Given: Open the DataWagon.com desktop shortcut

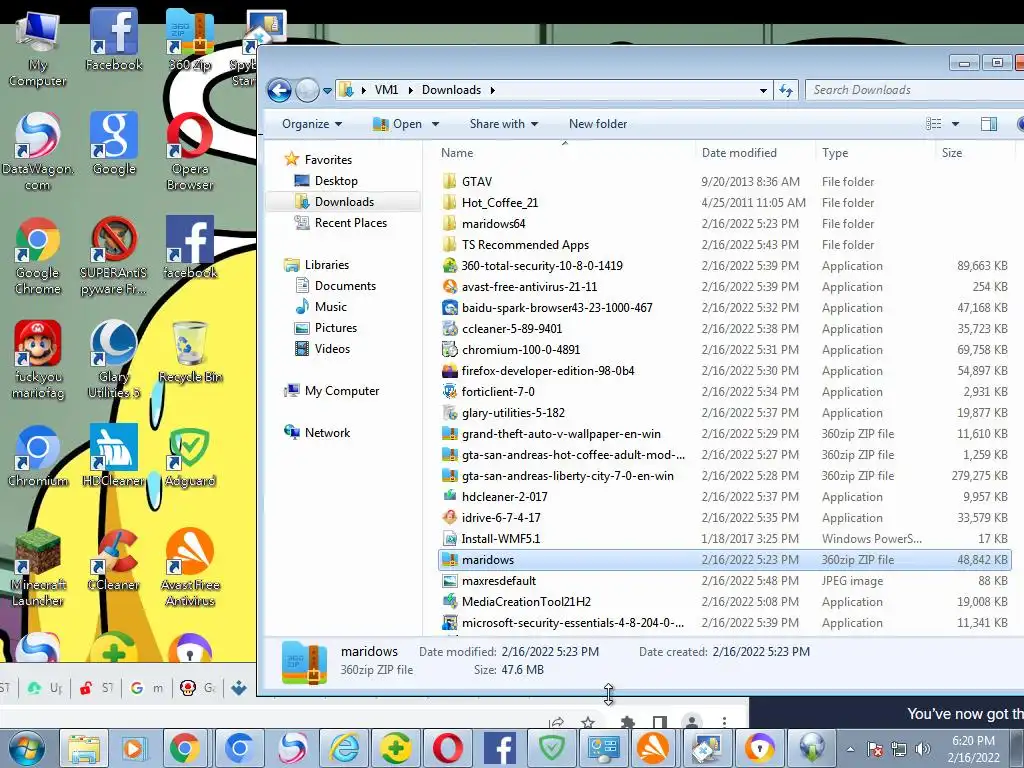Looking at the screenshot, I should point(37,152).
